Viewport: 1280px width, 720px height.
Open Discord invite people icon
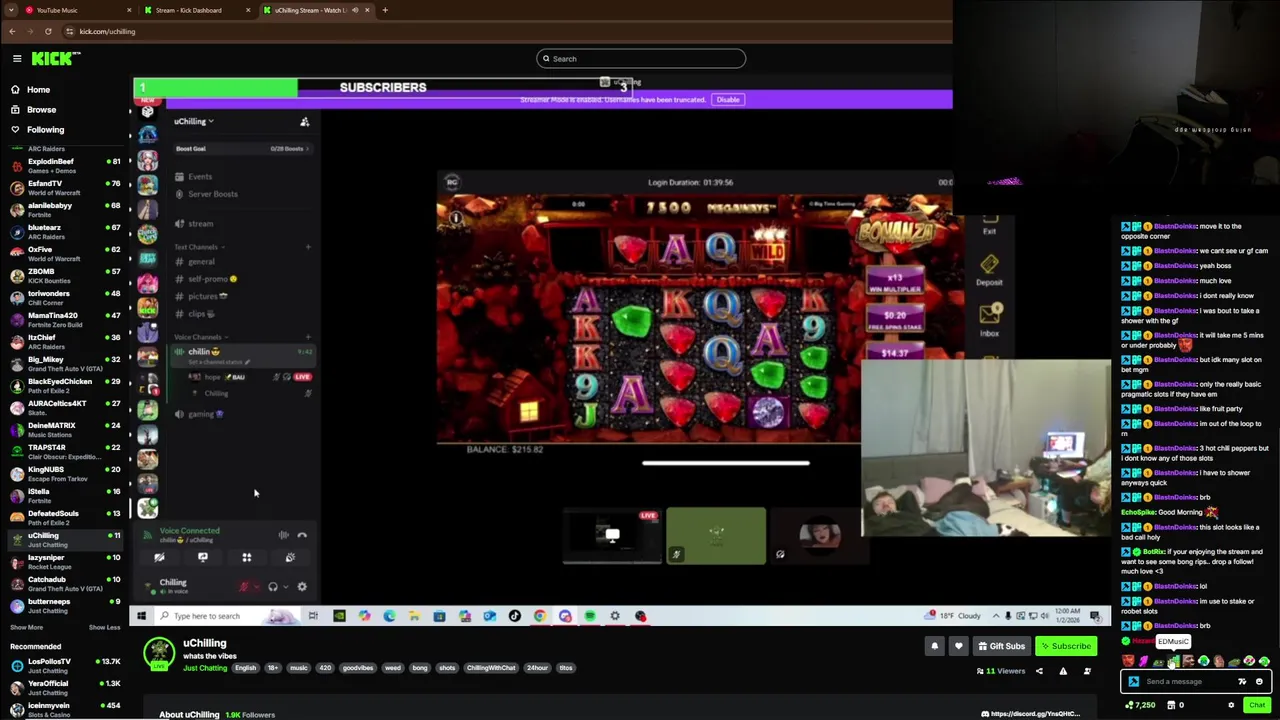(x=304, y=122)
